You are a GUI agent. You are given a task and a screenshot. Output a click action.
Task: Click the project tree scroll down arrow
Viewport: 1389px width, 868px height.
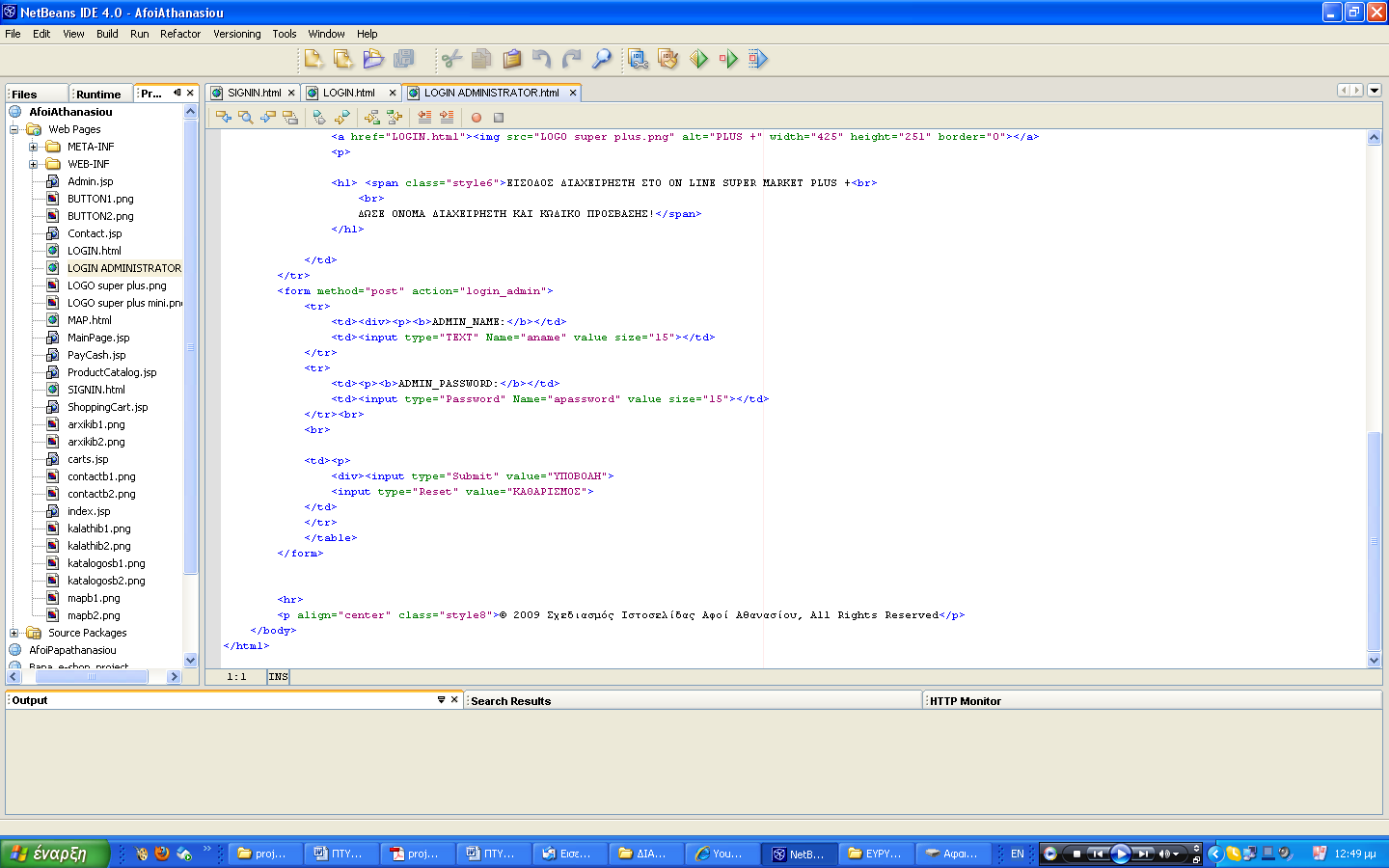coord(190,661)
